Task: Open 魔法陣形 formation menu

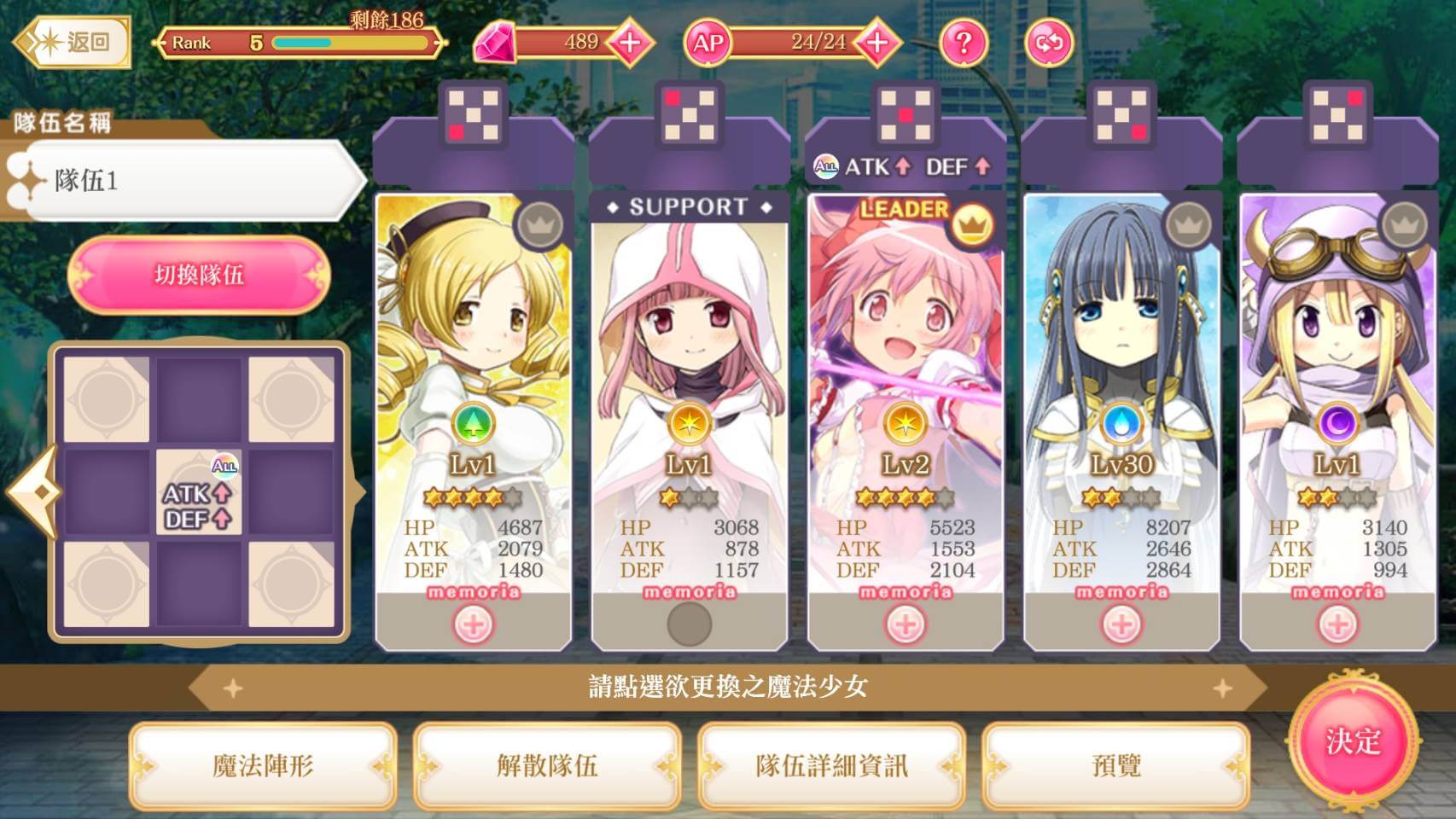Action: [263, 765]
